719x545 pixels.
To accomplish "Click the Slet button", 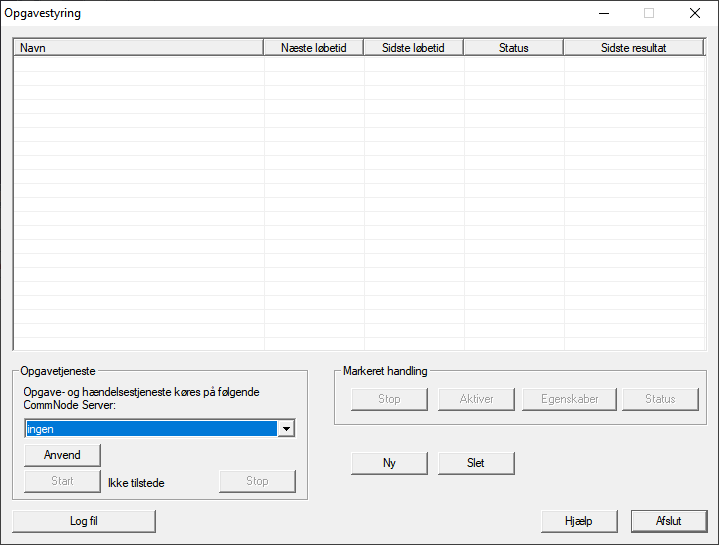I will 476,463.
